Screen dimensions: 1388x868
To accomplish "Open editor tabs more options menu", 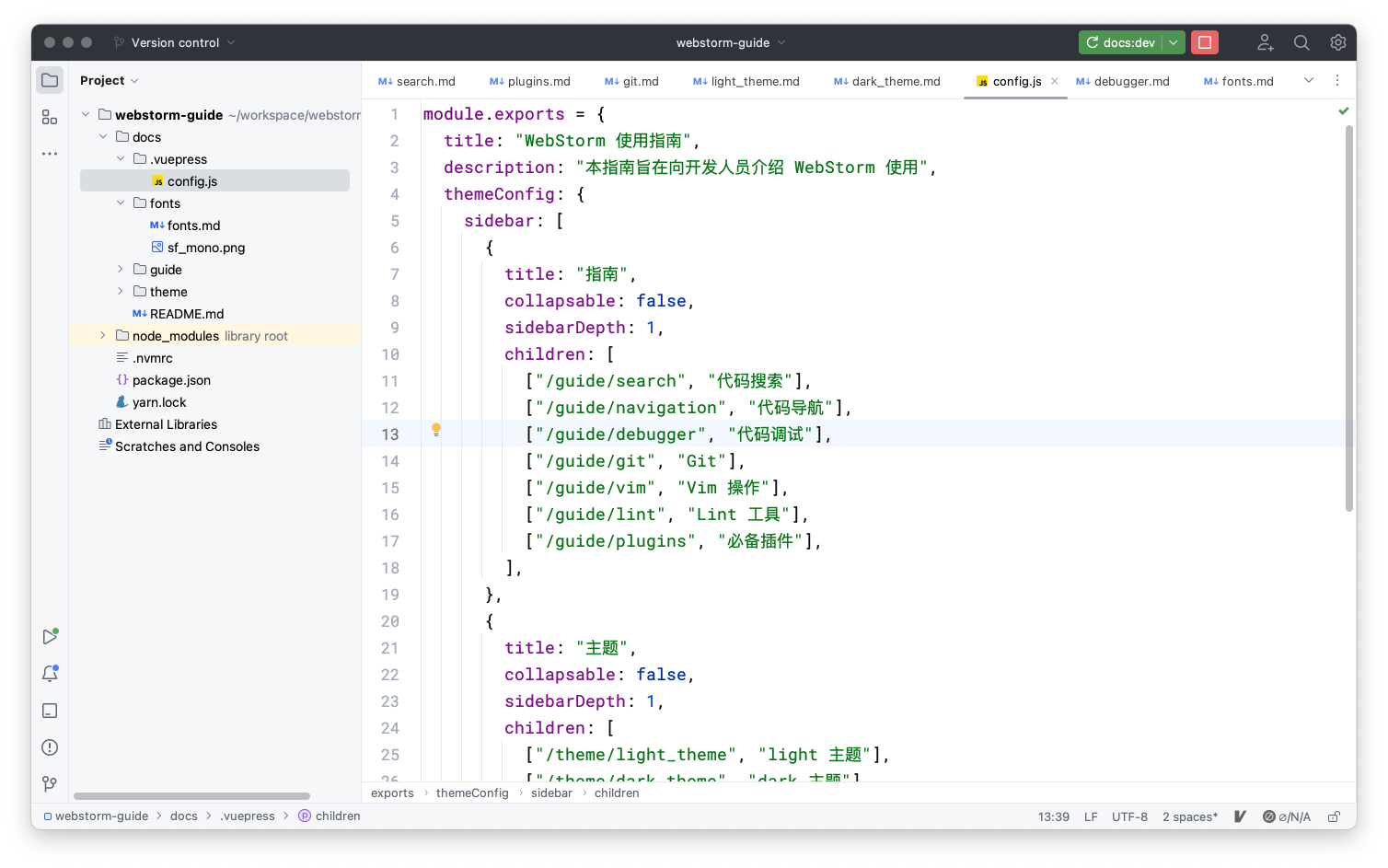I will 1337,81.
